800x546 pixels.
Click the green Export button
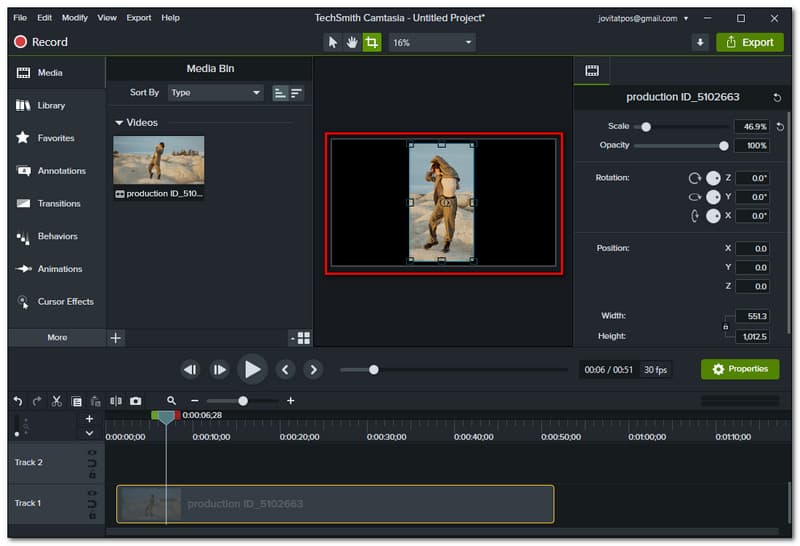tap(749, 42)
